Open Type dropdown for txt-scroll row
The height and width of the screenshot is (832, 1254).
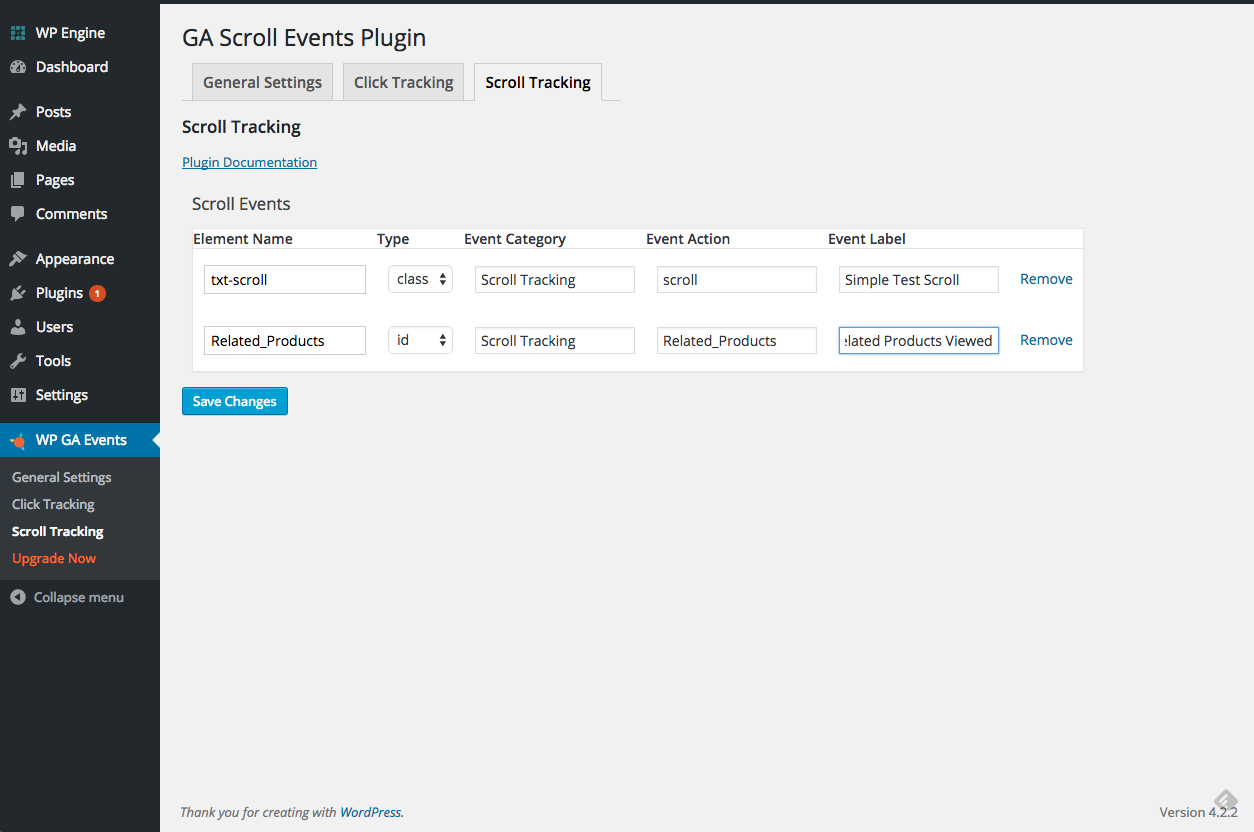pos(421,279)
